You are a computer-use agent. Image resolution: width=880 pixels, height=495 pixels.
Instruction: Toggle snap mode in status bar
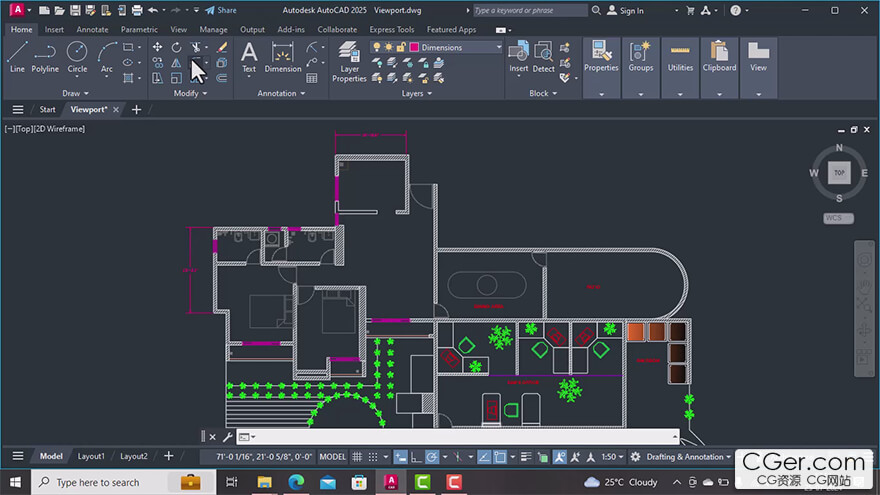pyautogui.click(x=373, y=457)
